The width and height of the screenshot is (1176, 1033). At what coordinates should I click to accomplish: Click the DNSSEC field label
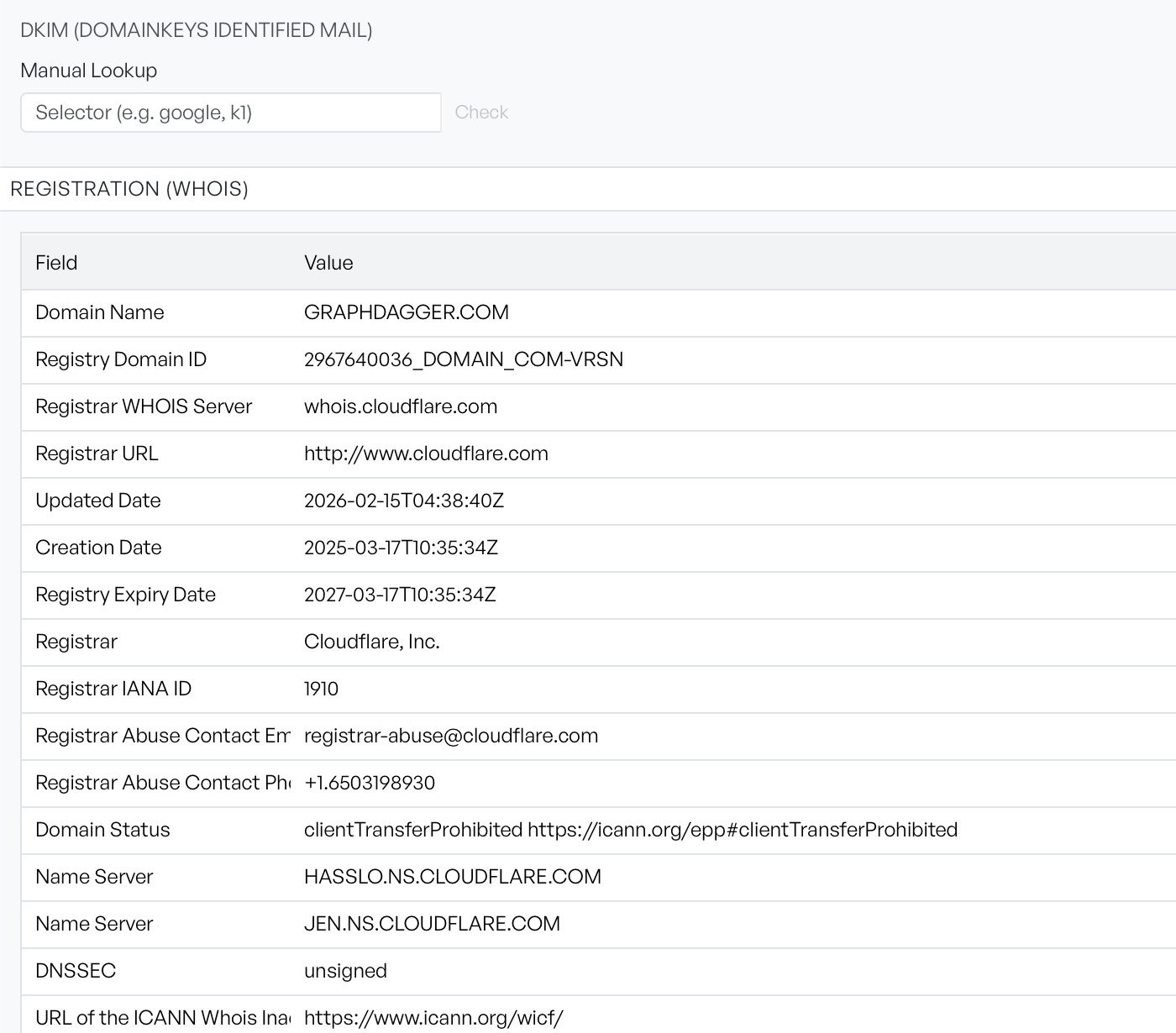[x=76, y=971]
